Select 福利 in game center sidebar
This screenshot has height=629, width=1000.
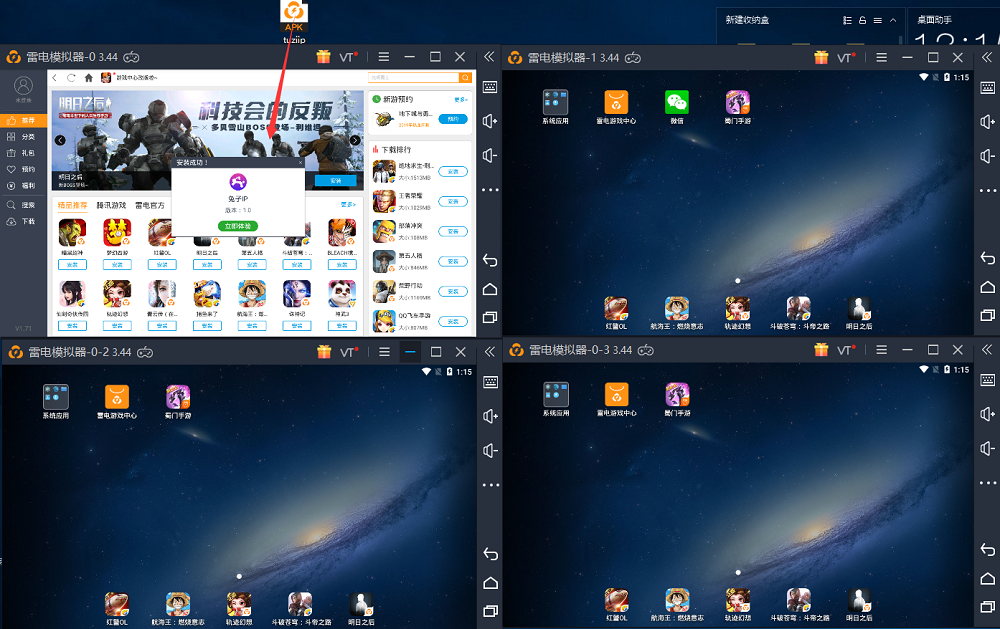pyautogui.click(x=23, y=186)
